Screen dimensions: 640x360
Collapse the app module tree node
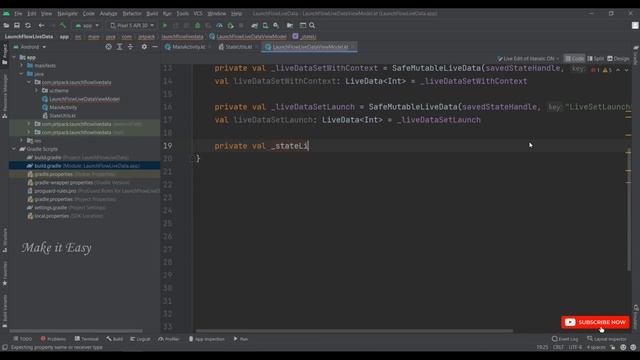pyautogui.click(x=15, y=58)
